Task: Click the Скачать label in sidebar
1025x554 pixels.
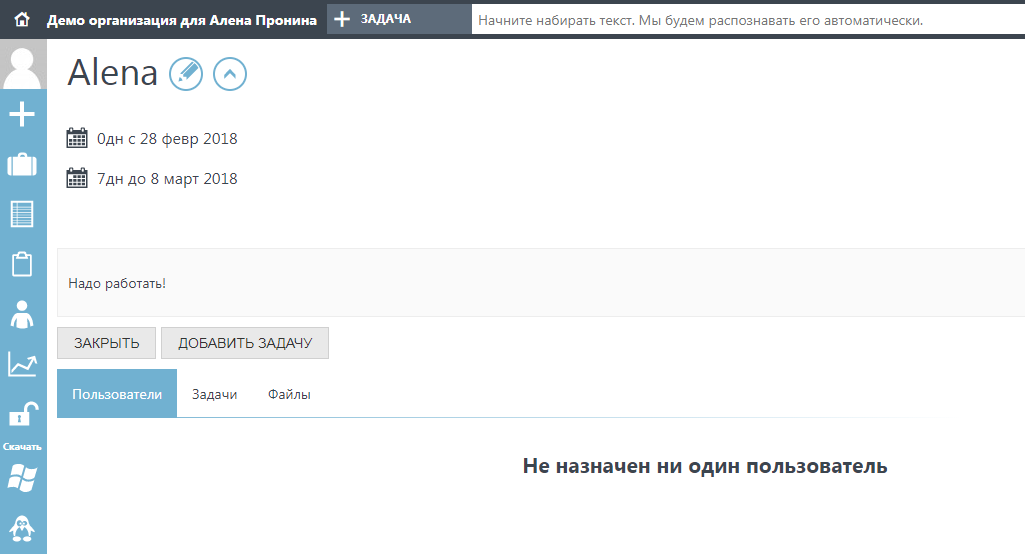Action: coord(22,447)
